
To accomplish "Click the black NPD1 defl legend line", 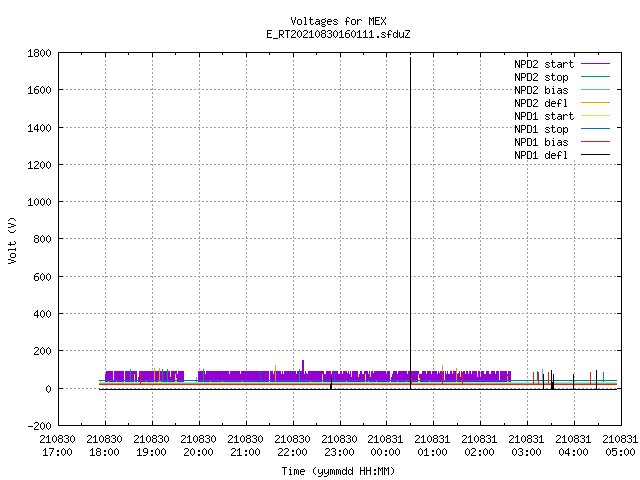I will coord(595,155).
